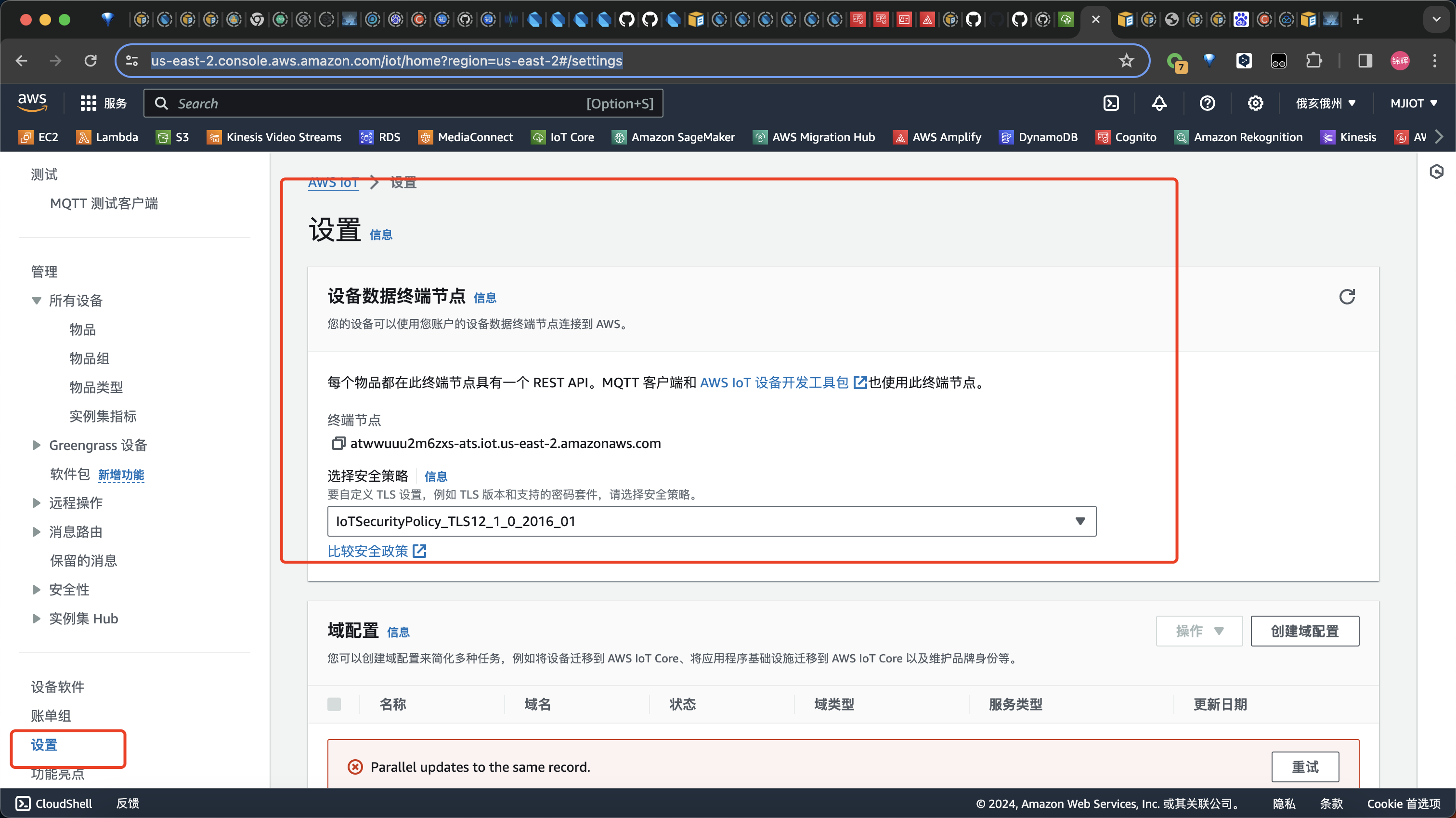Open Cookie 首选项 in footer
The width and height of the screenshot is (1456, 818).
tap(1404, 803)
